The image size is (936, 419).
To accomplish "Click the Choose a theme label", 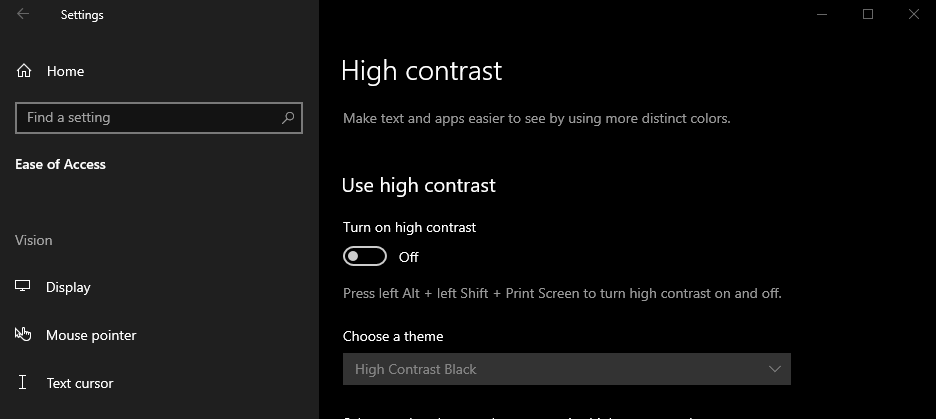I will pyautogui.click(x=393, y=337).
